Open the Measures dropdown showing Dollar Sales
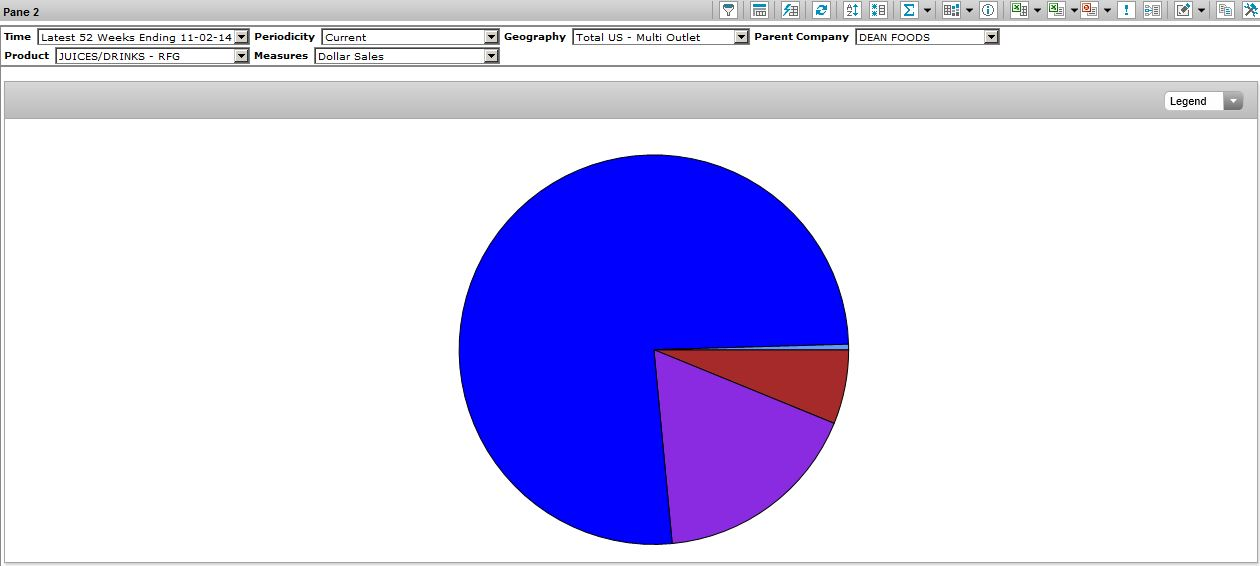This screenshot has height=566, width=1260. tap(491, 56)
